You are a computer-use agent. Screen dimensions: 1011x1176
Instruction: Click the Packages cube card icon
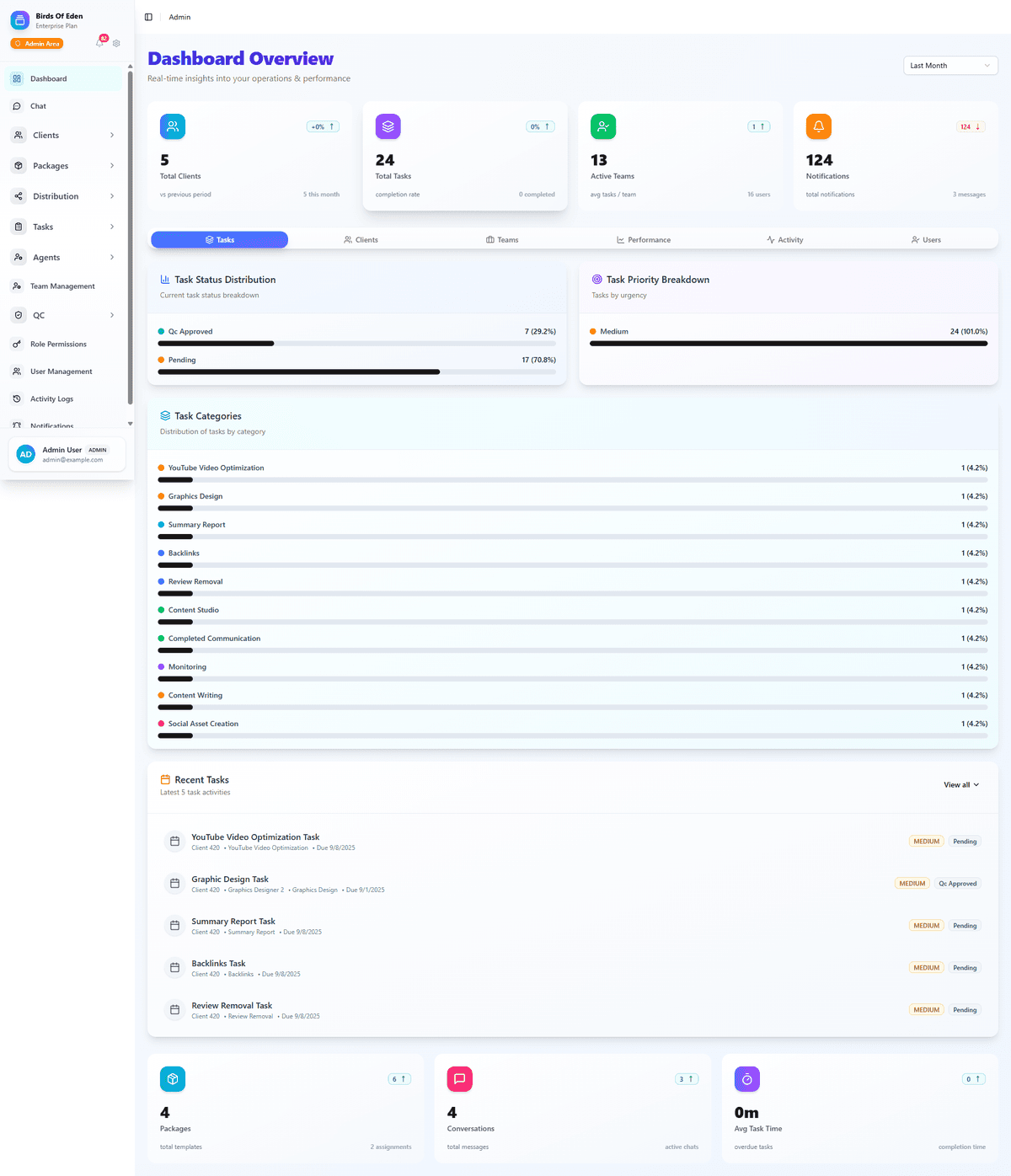coord(173,1079)
